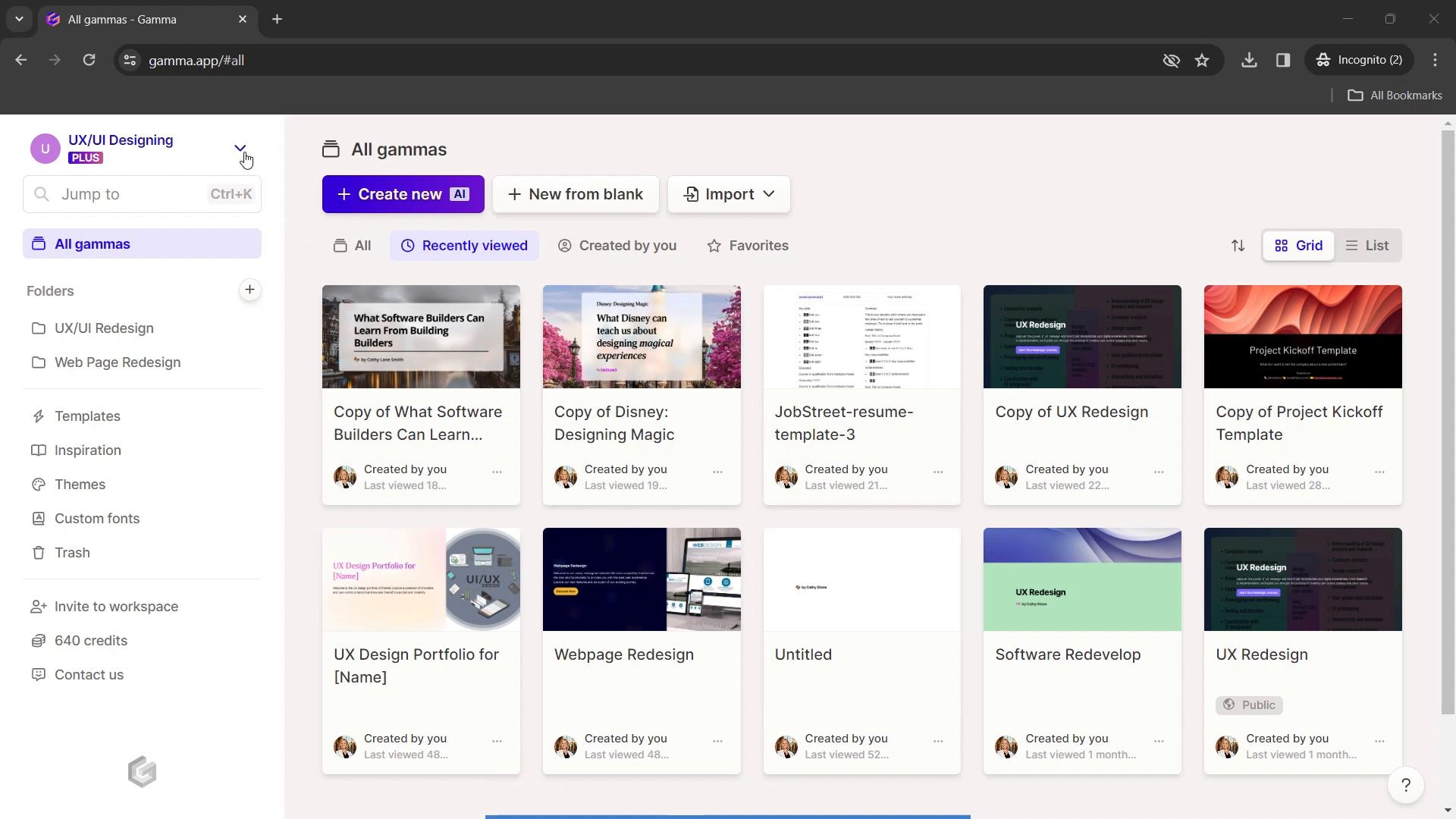This screenshot has height=819, width=1456.
Task: Switch to Grid view
Action: pyautogui.click(x=1298, y=245)
